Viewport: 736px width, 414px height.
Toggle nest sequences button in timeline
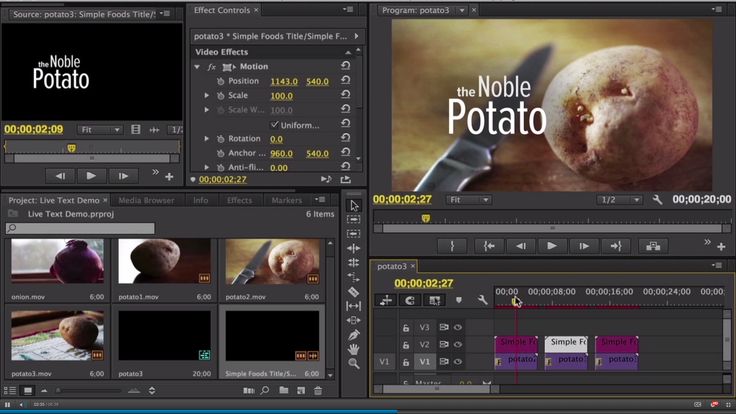click(385, 300)
